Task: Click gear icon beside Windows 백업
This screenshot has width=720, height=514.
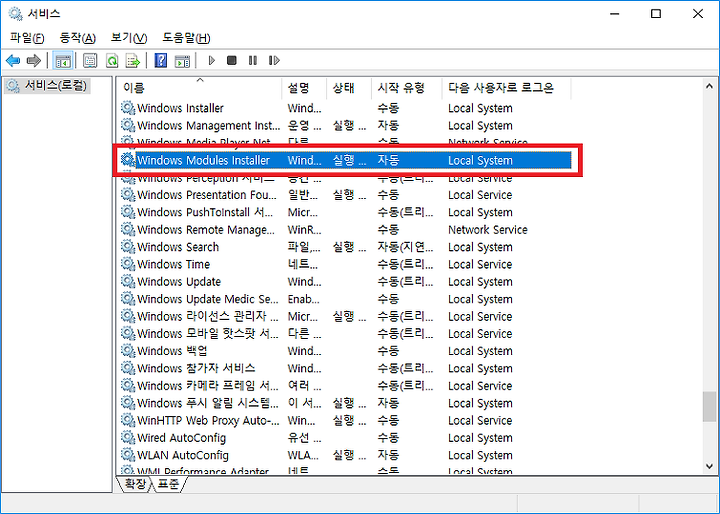Action: pyautogui.click(x=128, y=350)
